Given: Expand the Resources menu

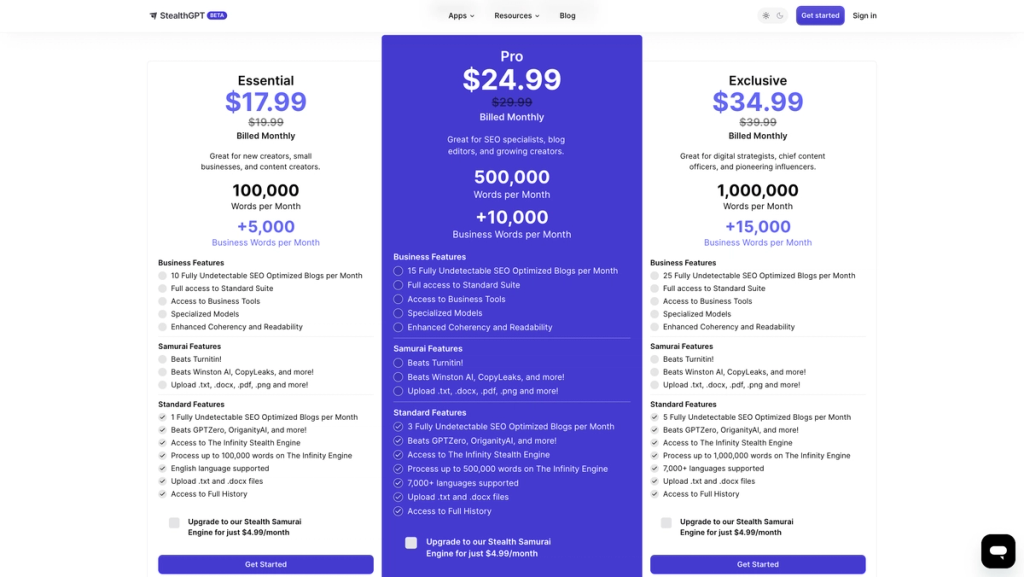Looking at the screenshot, I should (x=516, y=15).
